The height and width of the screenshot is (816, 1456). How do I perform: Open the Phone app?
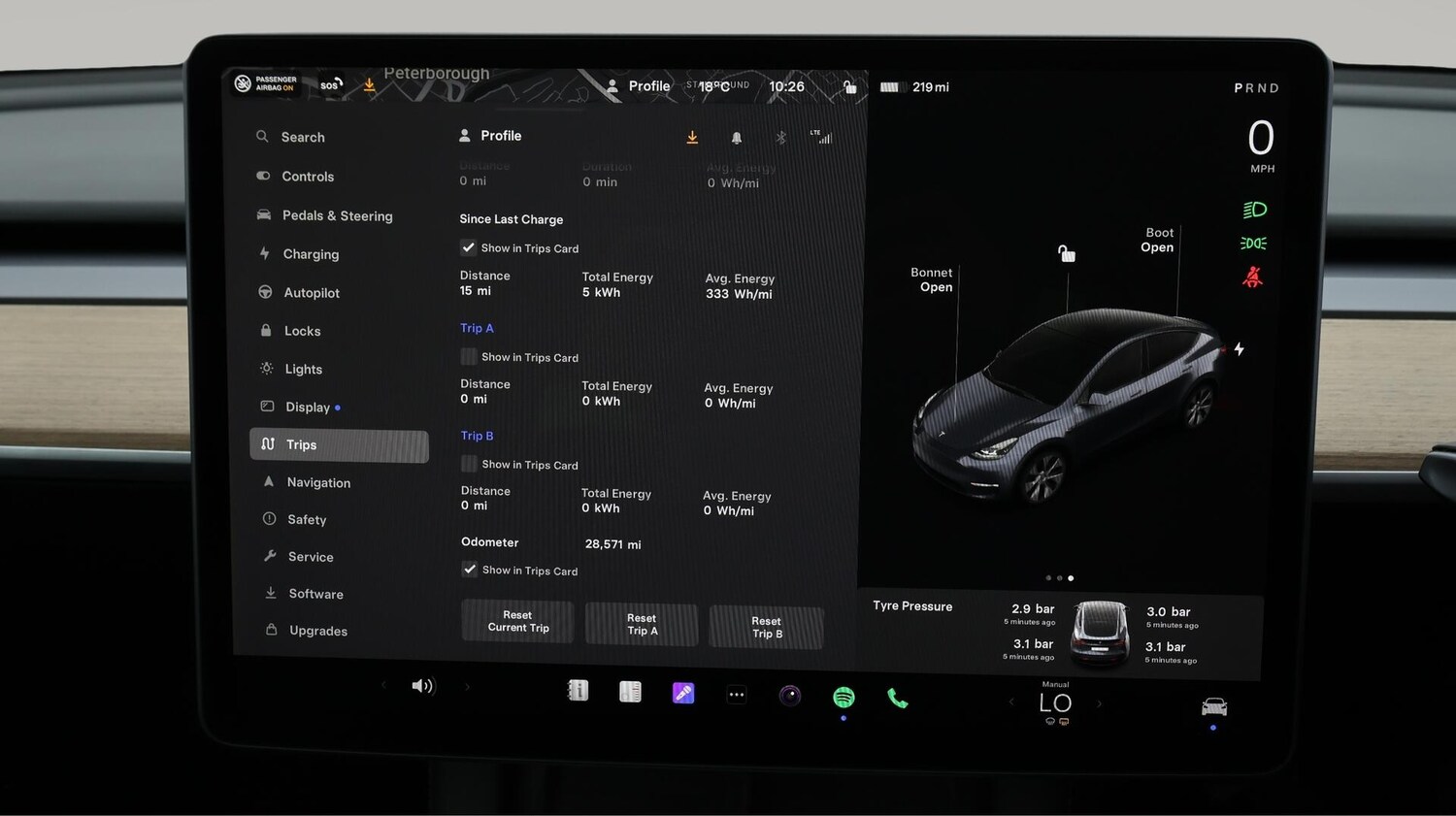click(x=897, y=697)
